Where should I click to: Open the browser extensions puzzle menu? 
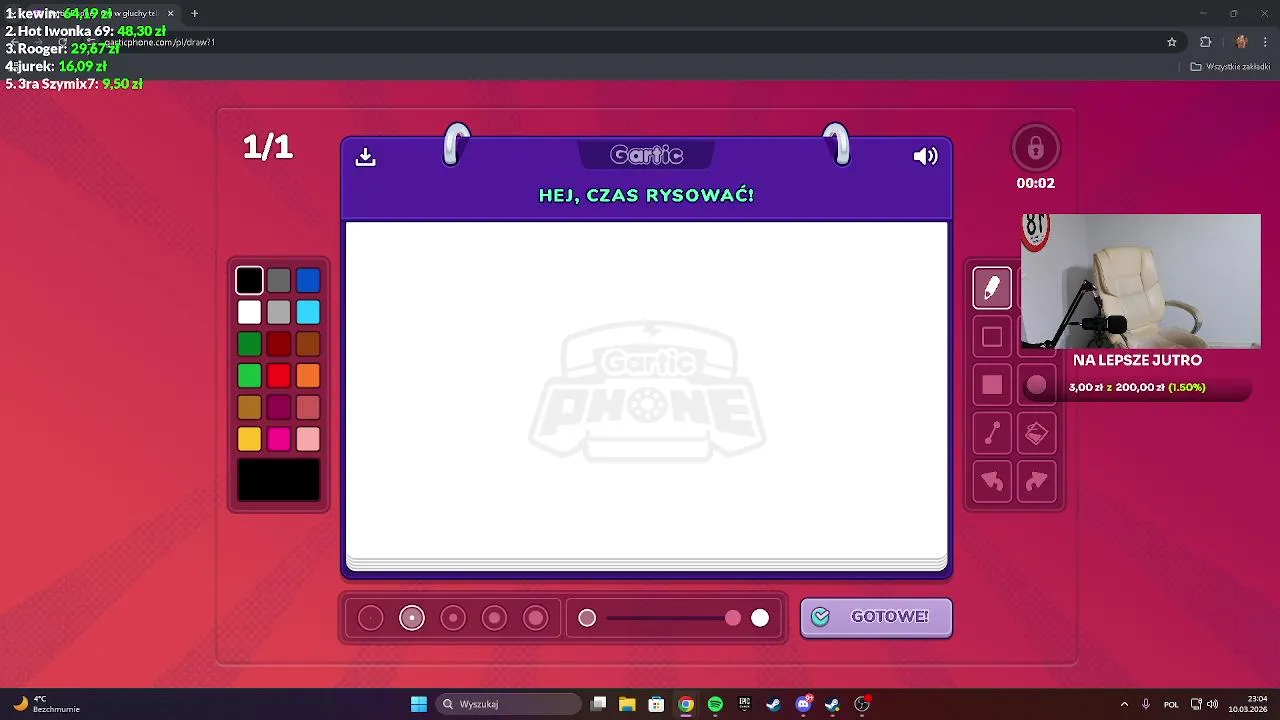1205,42
